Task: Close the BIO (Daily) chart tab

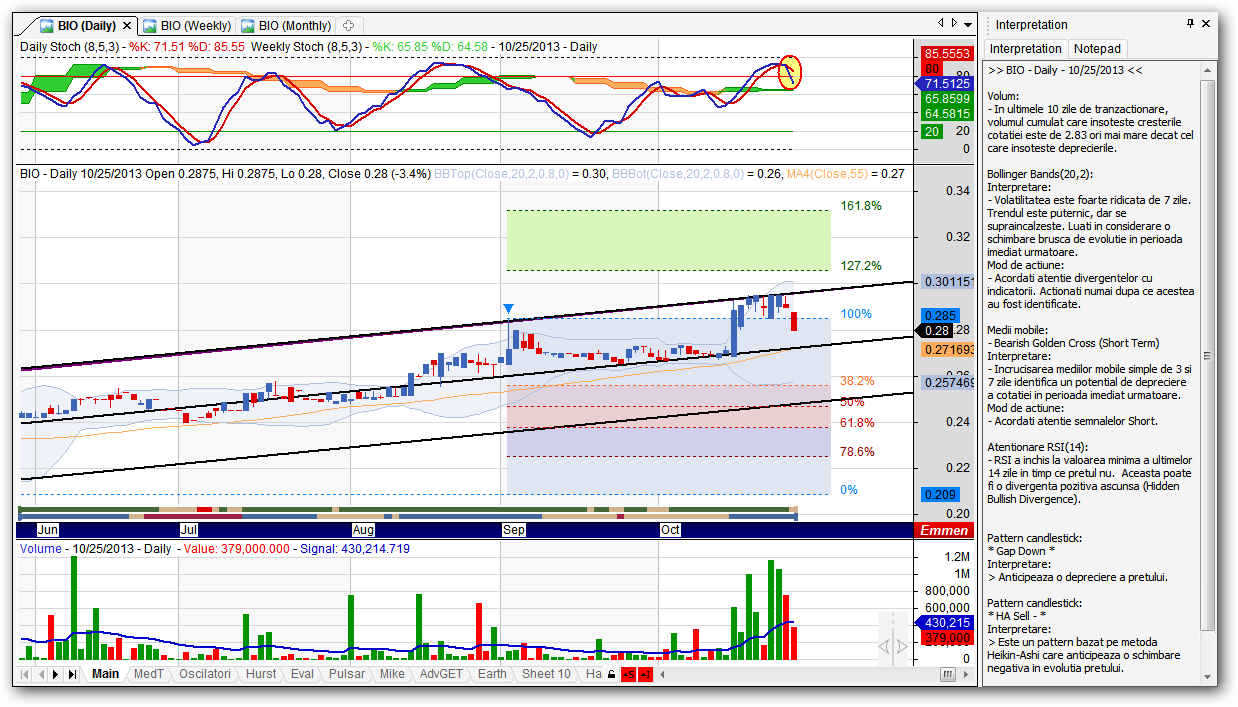Action: [127, 25]
